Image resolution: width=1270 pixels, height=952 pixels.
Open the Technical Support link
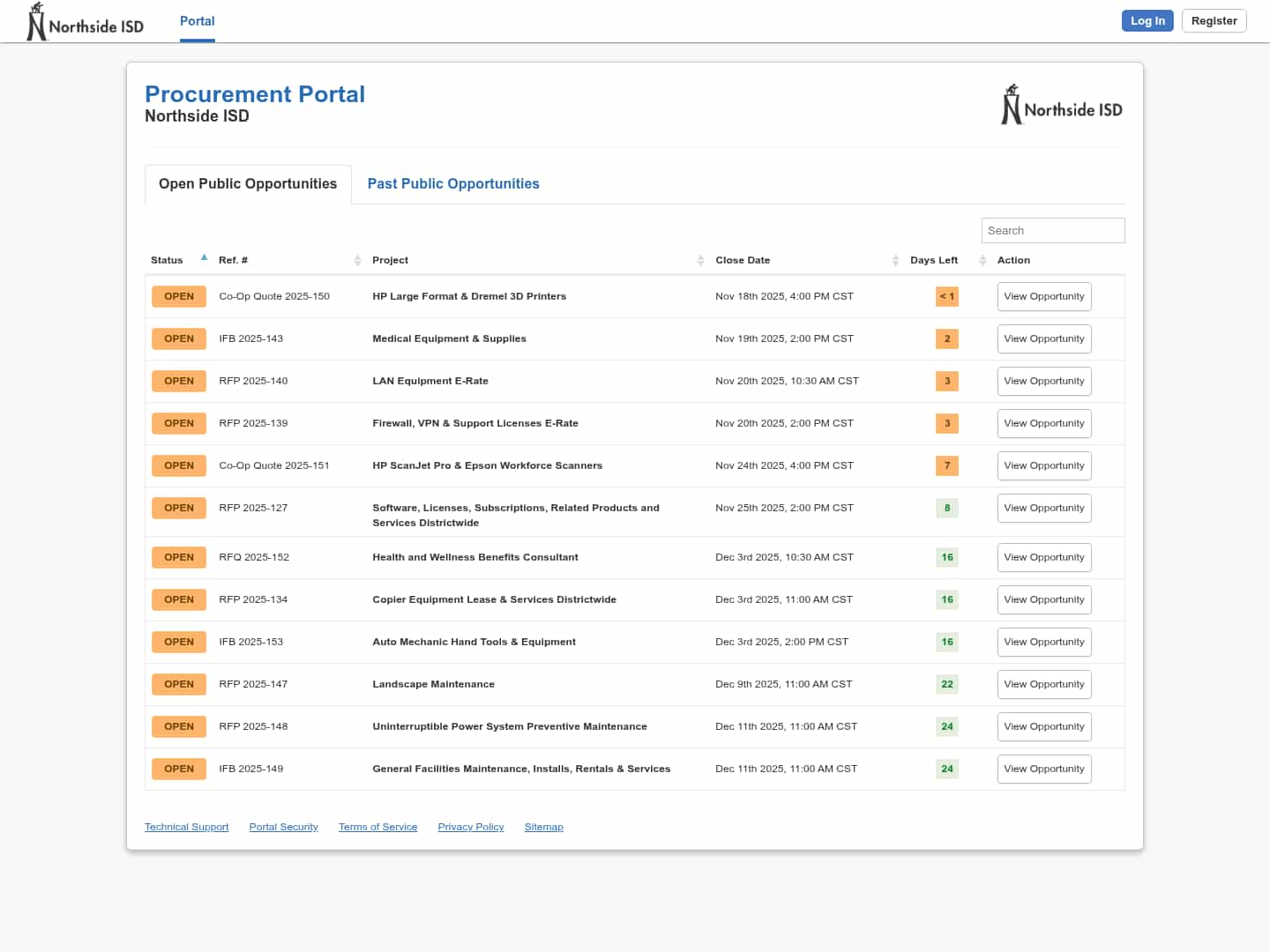186,827
